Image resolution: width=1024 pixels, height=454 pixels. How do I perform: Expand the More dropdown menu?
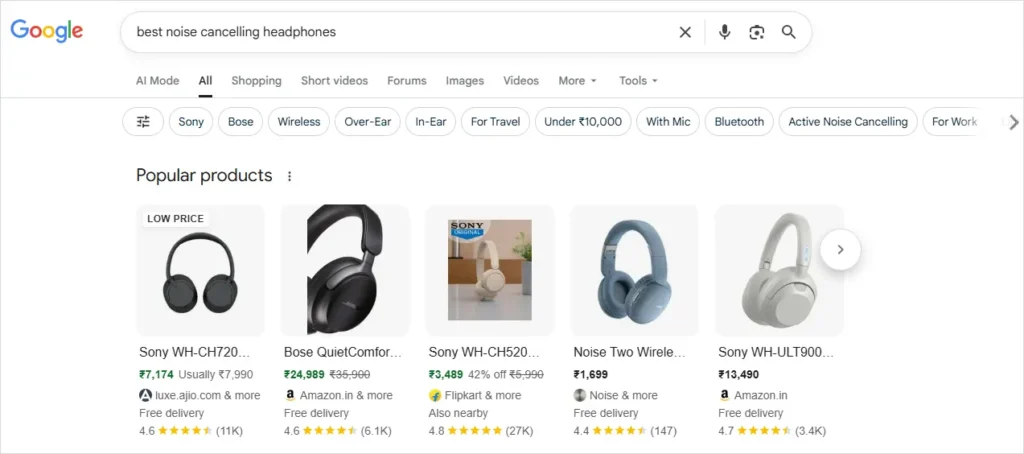577,81
